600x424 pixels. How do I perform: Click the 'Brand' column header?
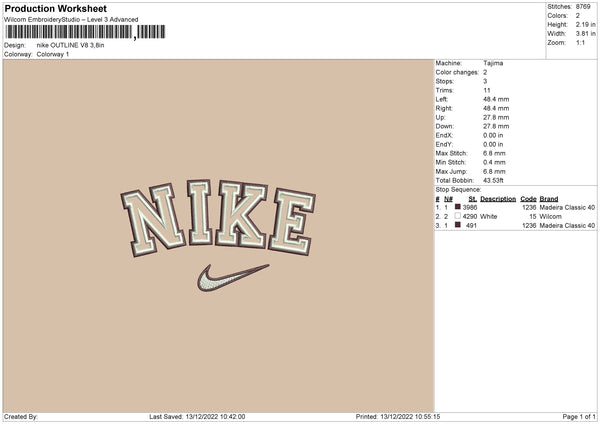coord(549,199)
